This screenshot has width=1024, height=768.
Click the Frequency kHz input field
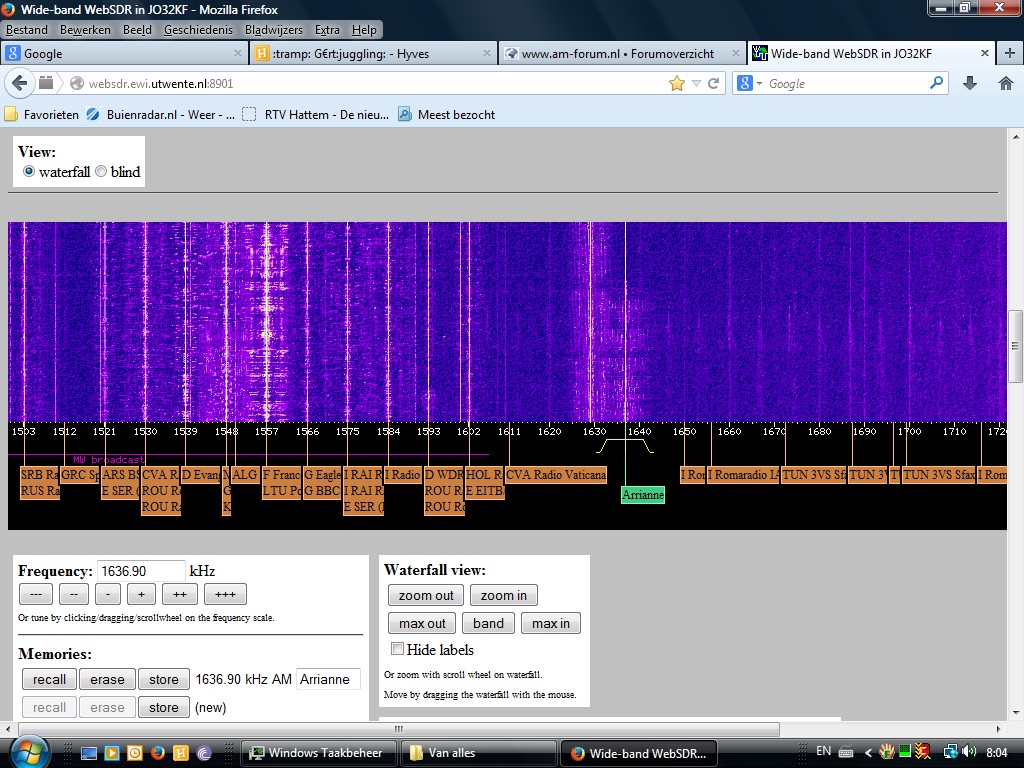click(x=141, y=571)
